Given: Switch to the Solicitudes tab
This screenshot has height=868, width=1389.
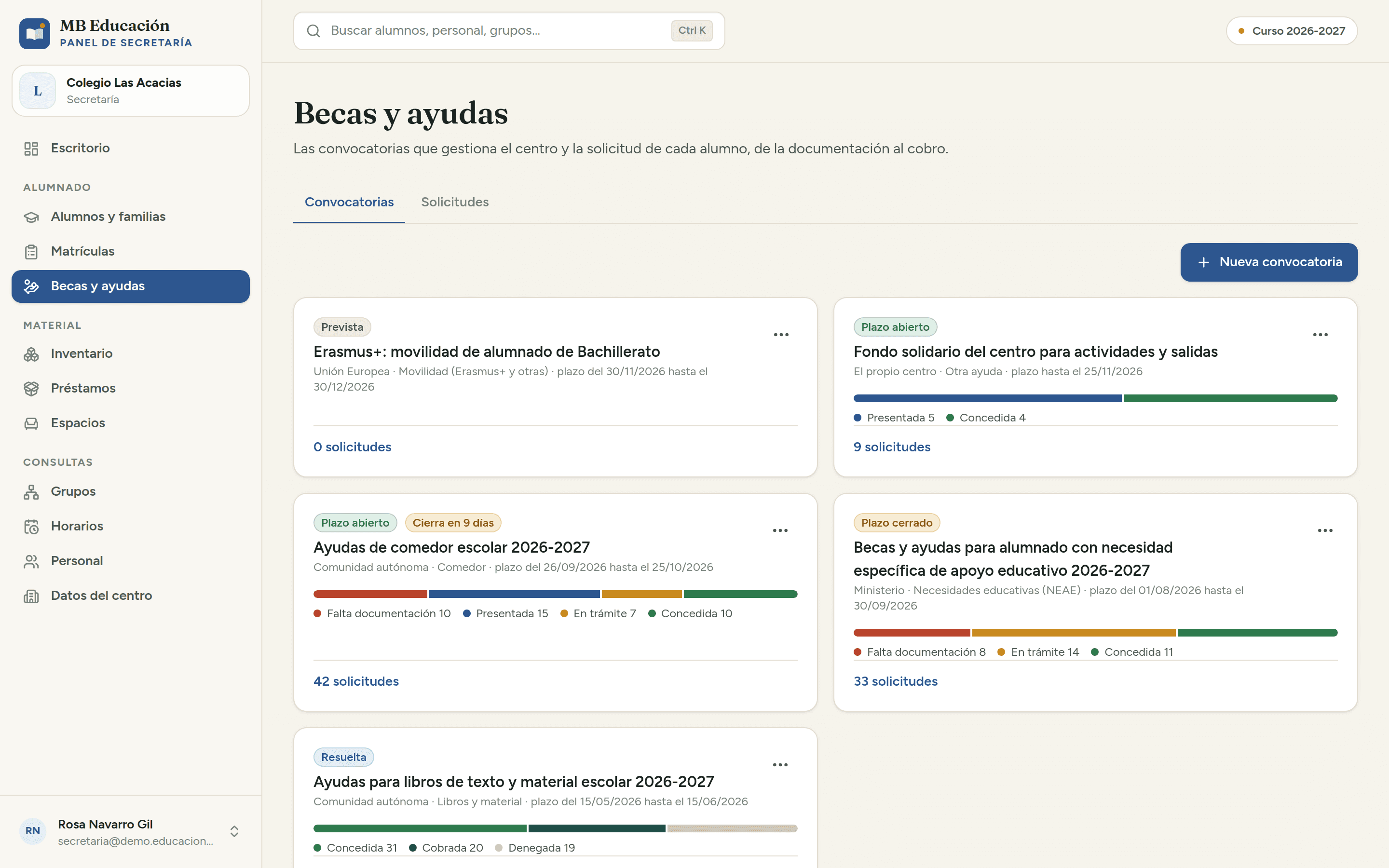Looking at the screenshot, I should [x=455, y=202].
